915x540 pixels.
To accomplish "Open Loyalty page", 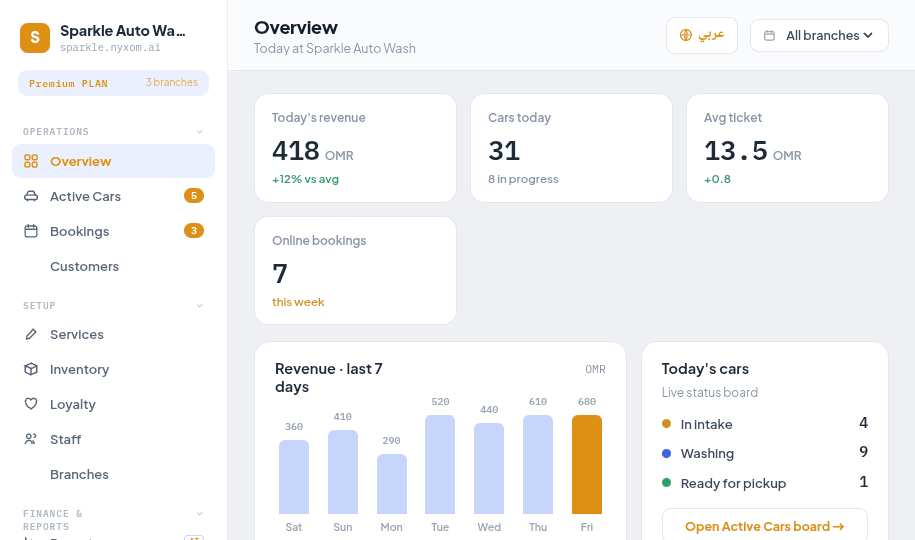I will pos(114,405).
